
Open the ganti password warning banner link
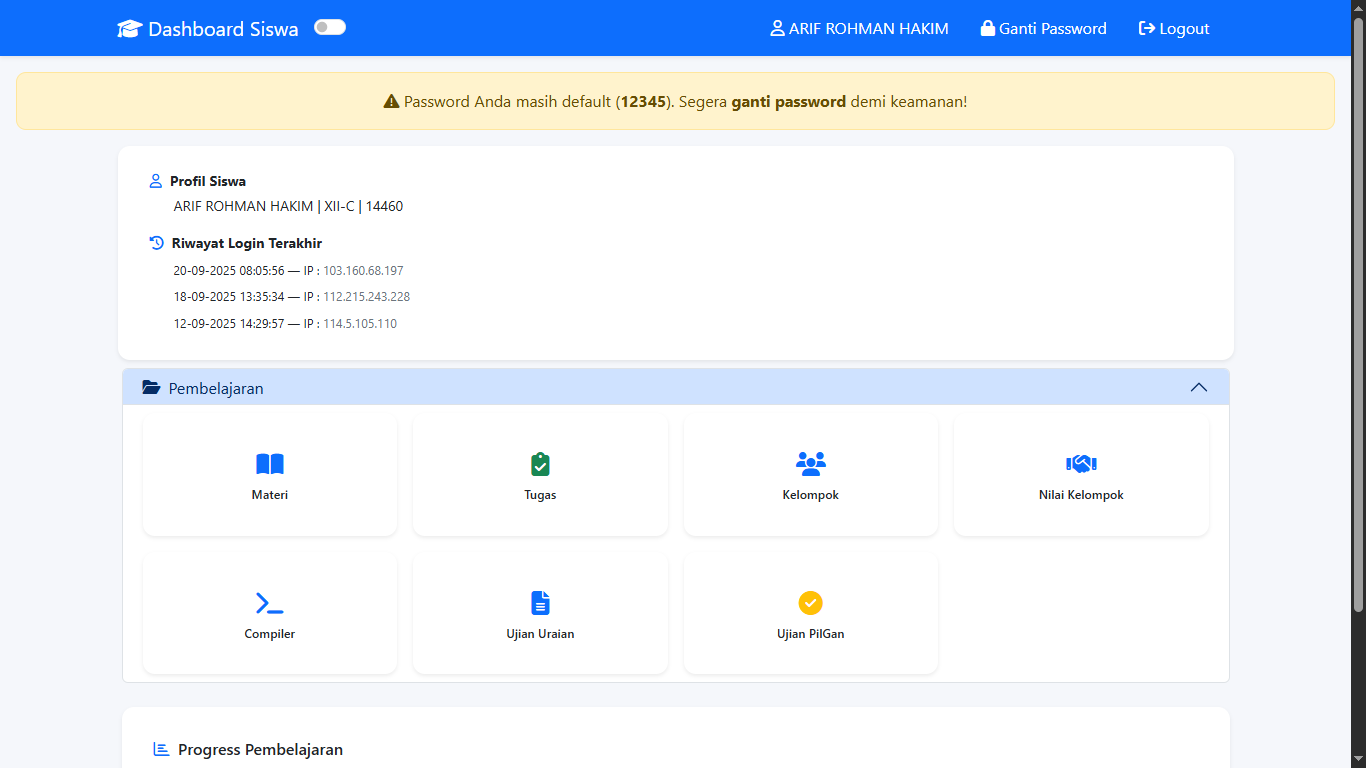pos(789,101)
